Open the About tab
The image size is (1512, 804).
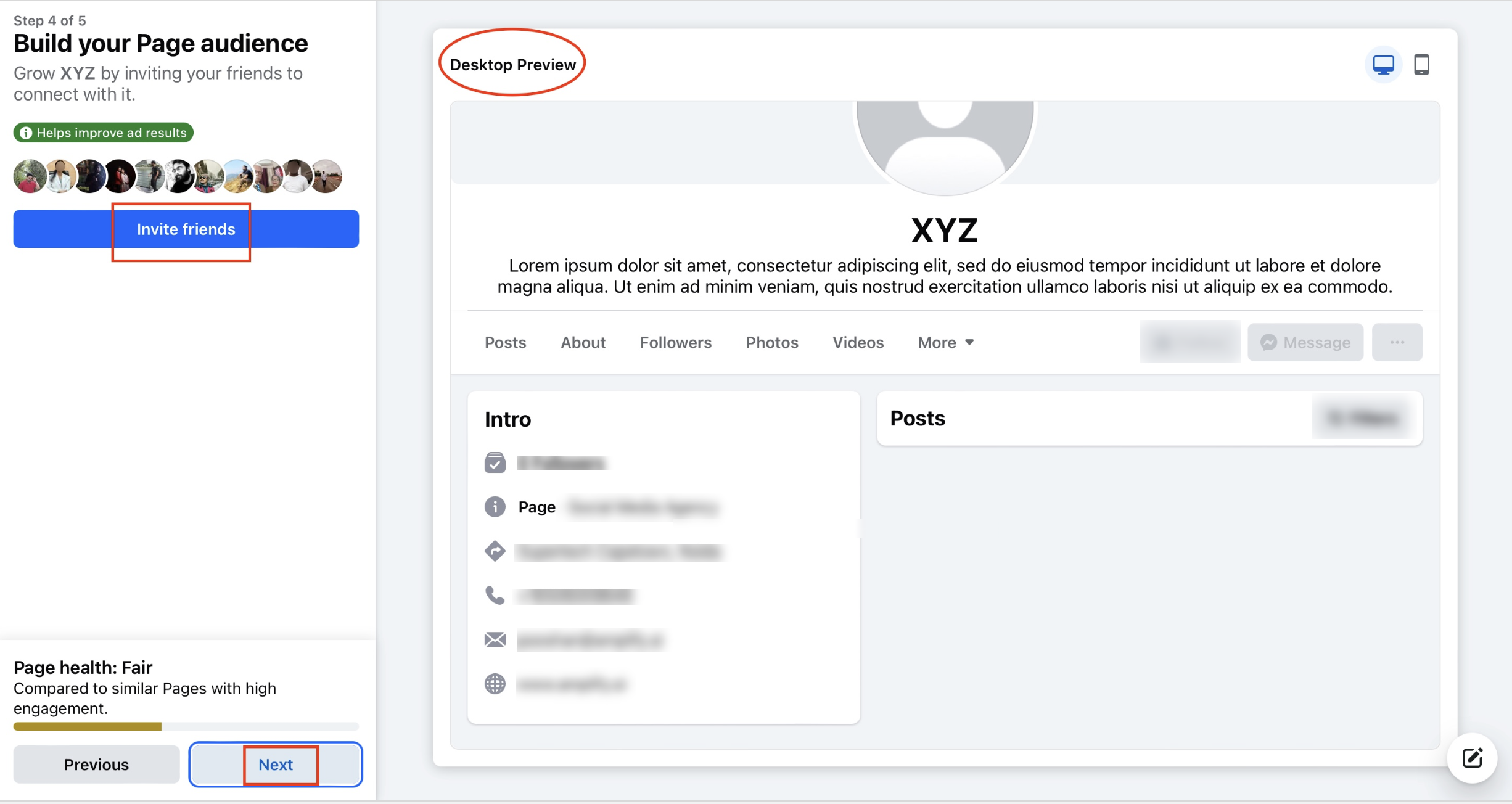click(x=583, y=343)
